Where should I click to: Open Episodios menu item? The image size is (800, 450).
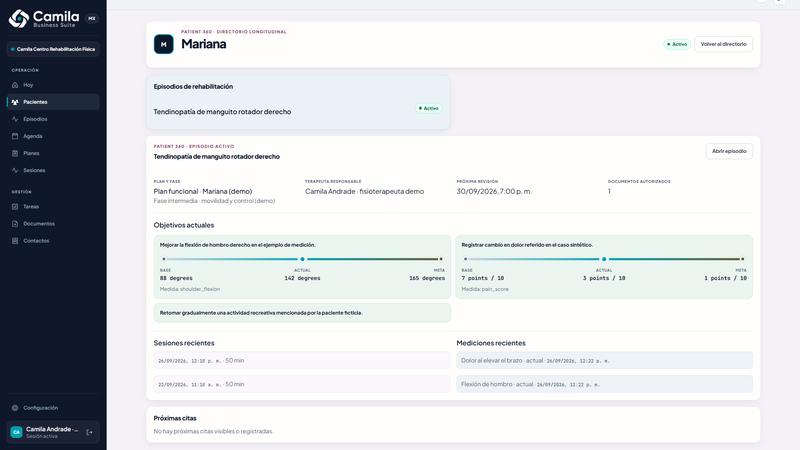(x=53, y=119)
